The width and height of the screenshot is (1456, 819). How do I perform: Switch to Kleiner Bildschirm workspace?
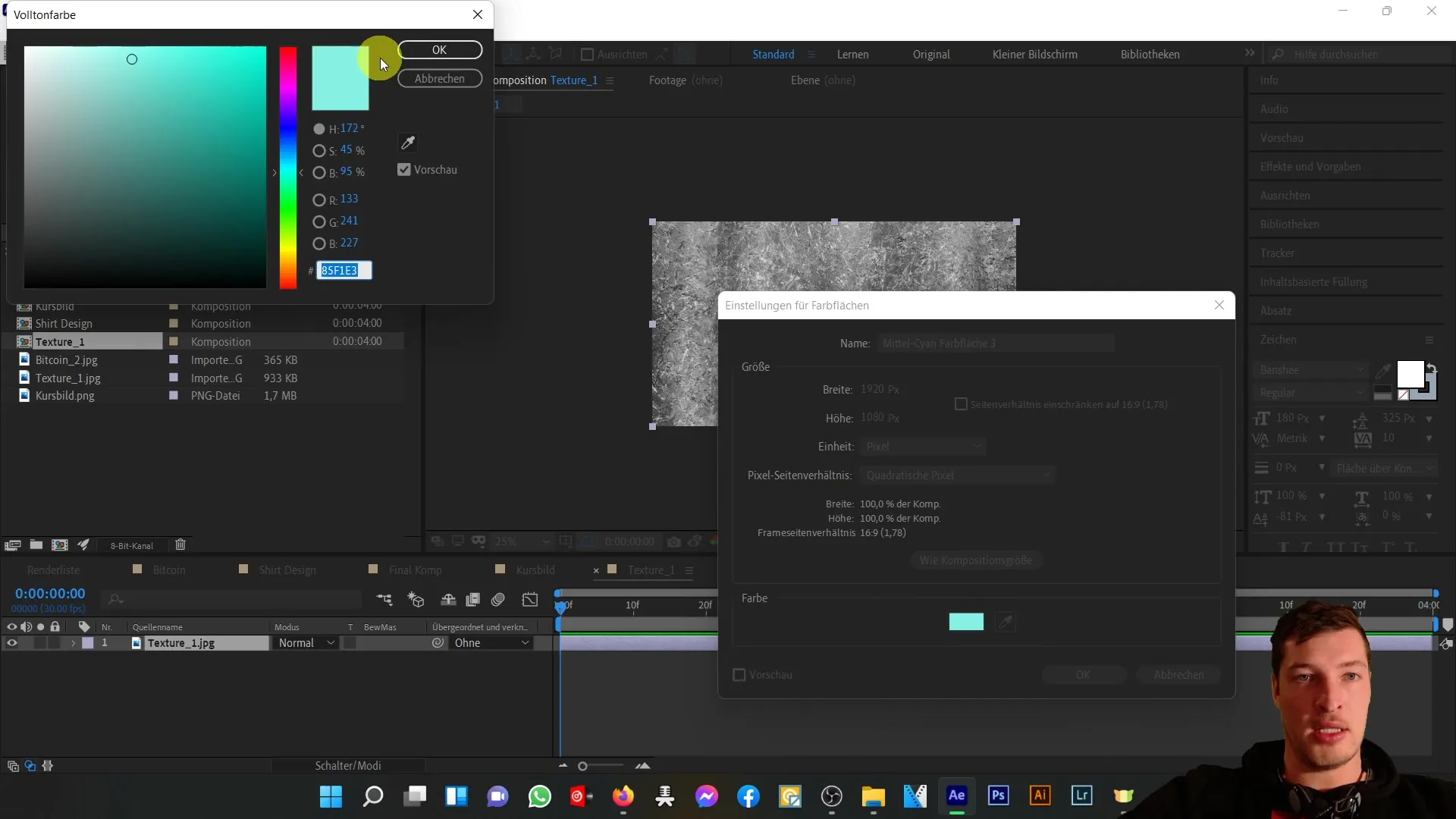[x=1034, y=55]
